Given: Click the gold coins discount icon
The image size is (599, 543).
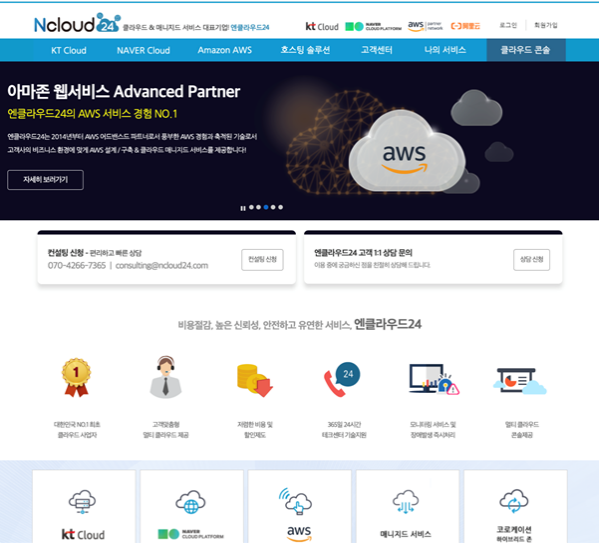Looking at the screenshot, I should point(255,381).
